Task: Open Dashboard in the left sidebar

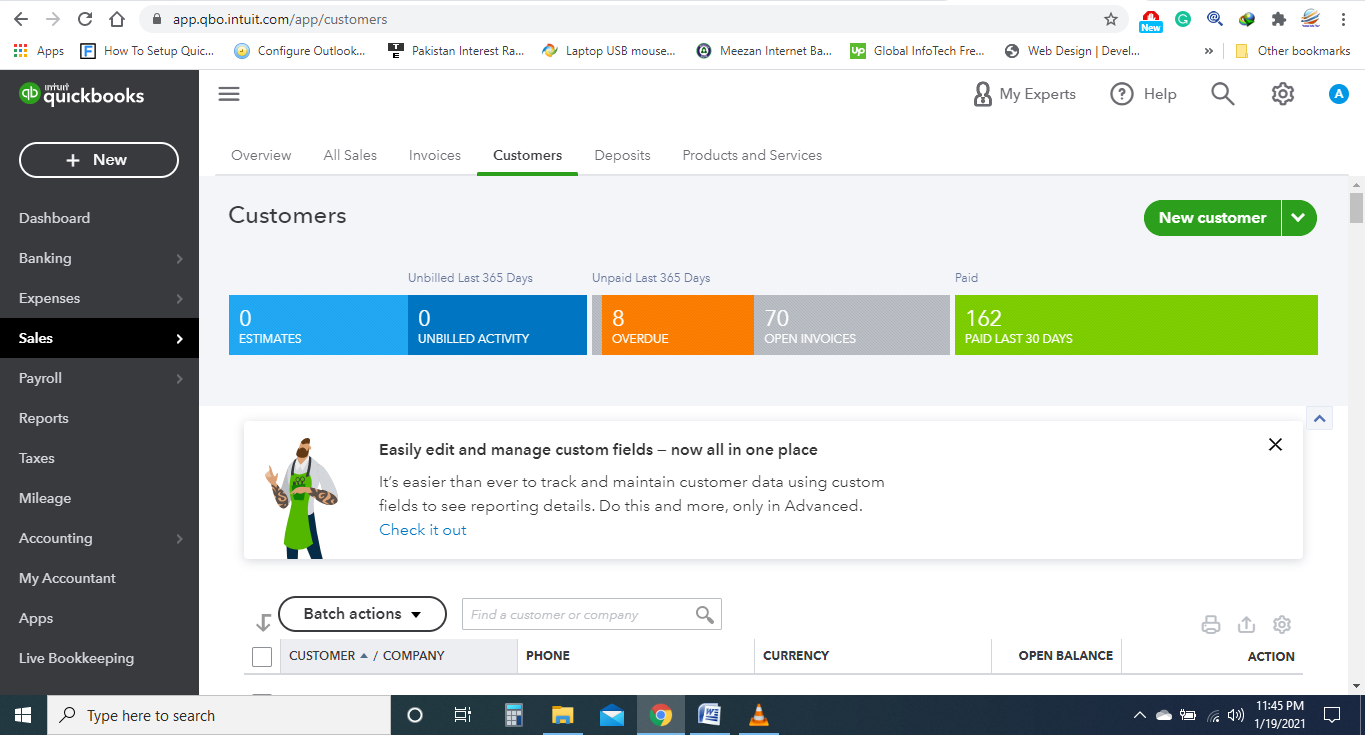Action: 54,218
